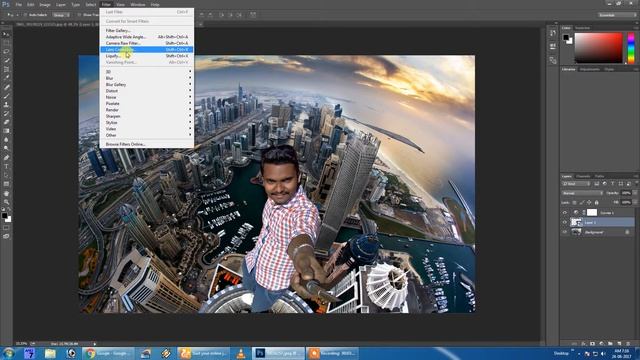640x360 pixels.
Task: Select the Rectangle shape tool
Action: pyautogui.click(x=6, y=184)
